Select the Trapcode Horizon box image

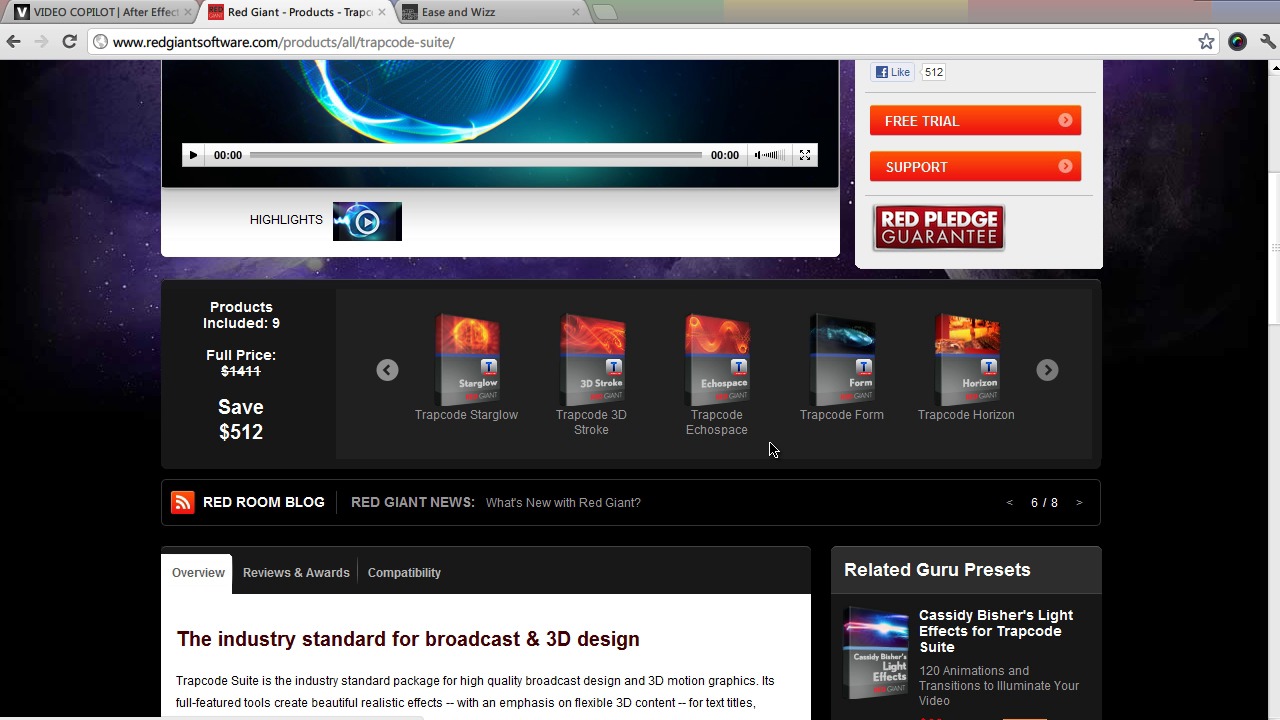[967, 359]
